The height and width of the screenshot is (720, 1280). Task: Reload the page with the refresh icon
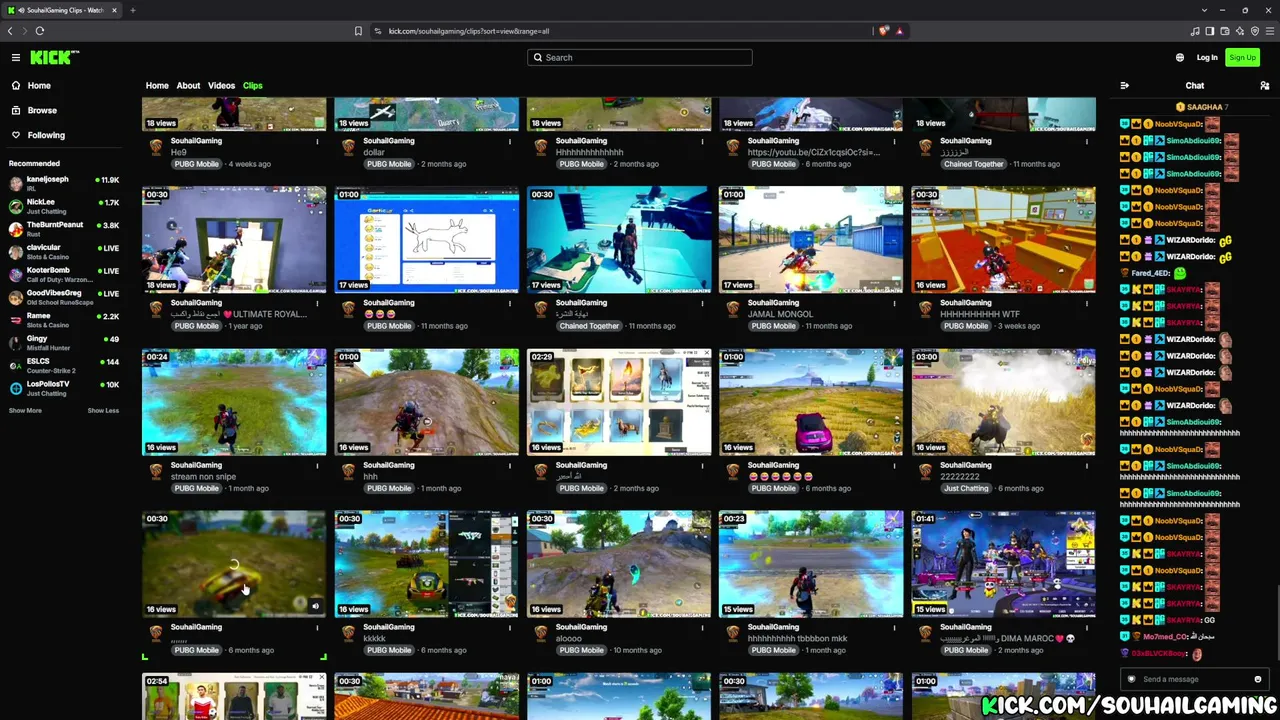40,31
